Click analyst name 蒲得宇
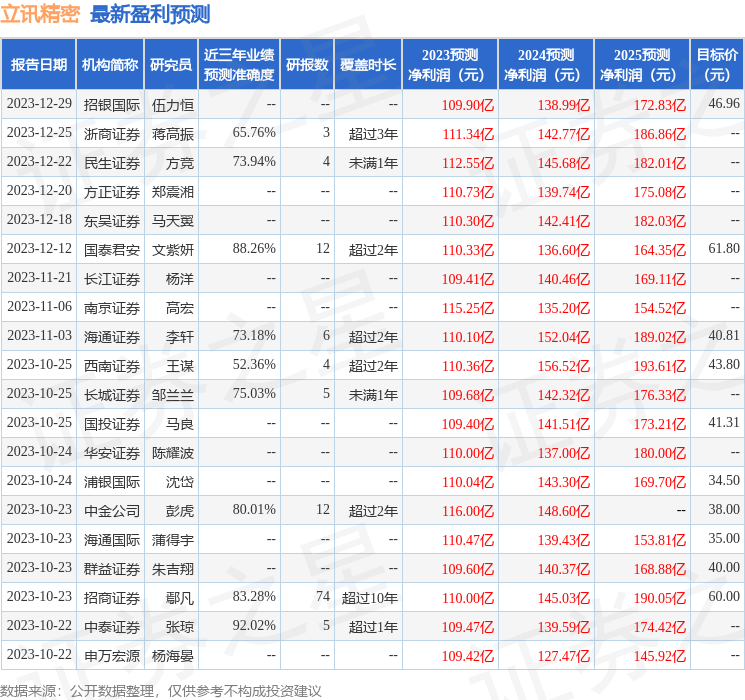The height and width of the screenshot is (700, 745). pyautogui.click(x=172, y=540)
